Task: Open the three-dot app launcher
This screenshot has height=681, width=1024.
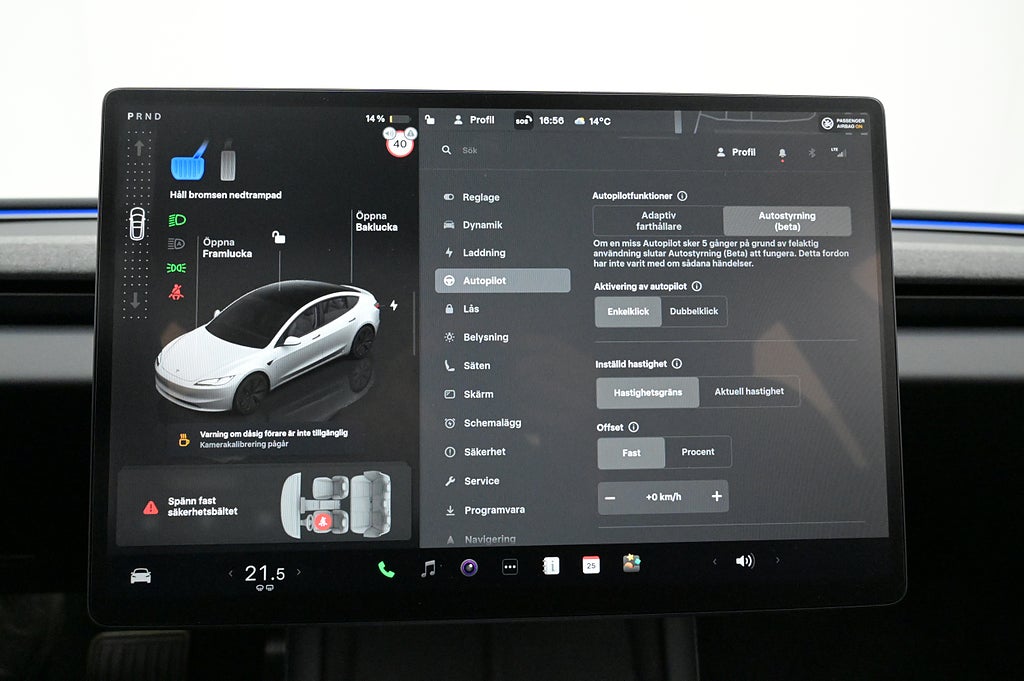Action: [x=510, y=567]
